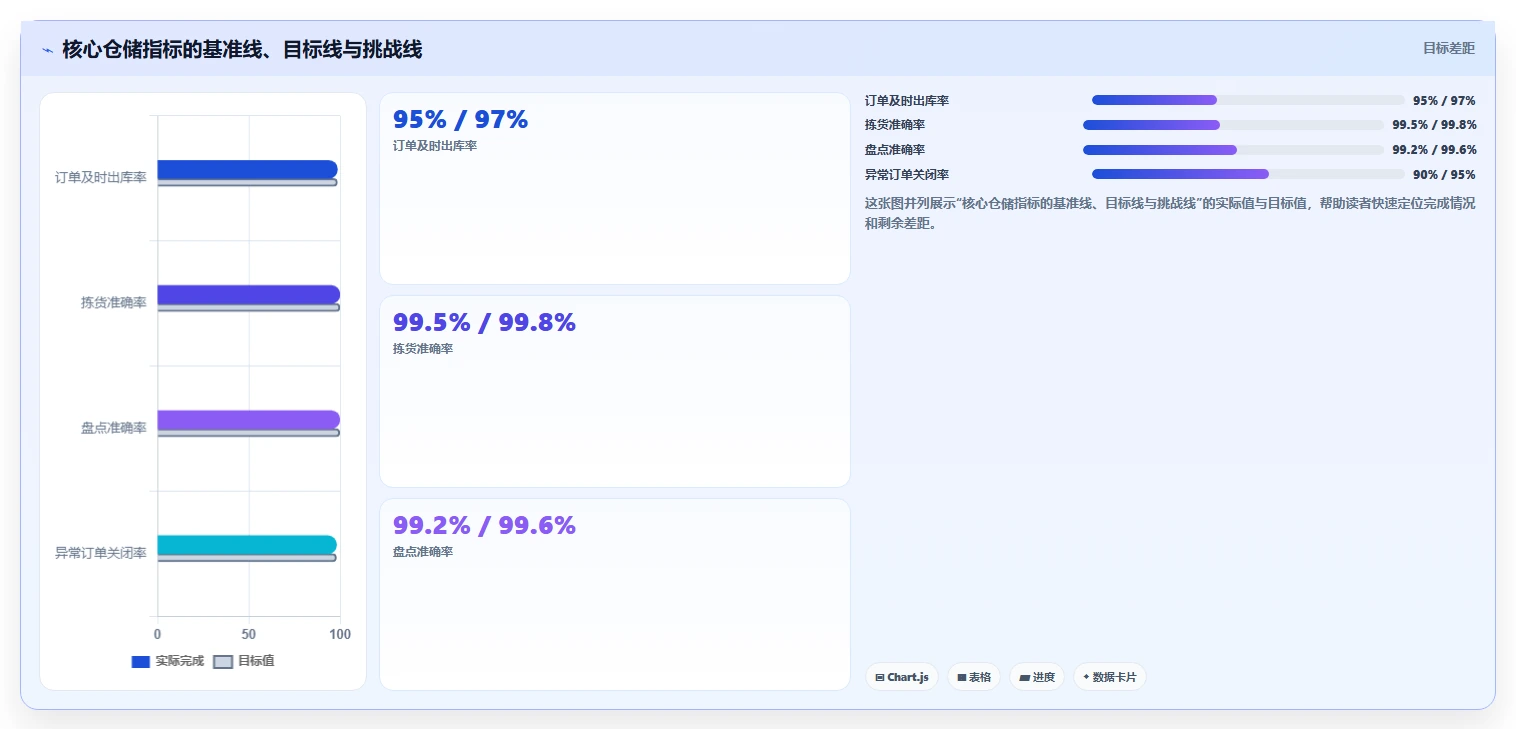This screenshot has height=729, width=1516.
Task: Click the 盘点准确率 axis label on the chart
Action: point(114,427)
